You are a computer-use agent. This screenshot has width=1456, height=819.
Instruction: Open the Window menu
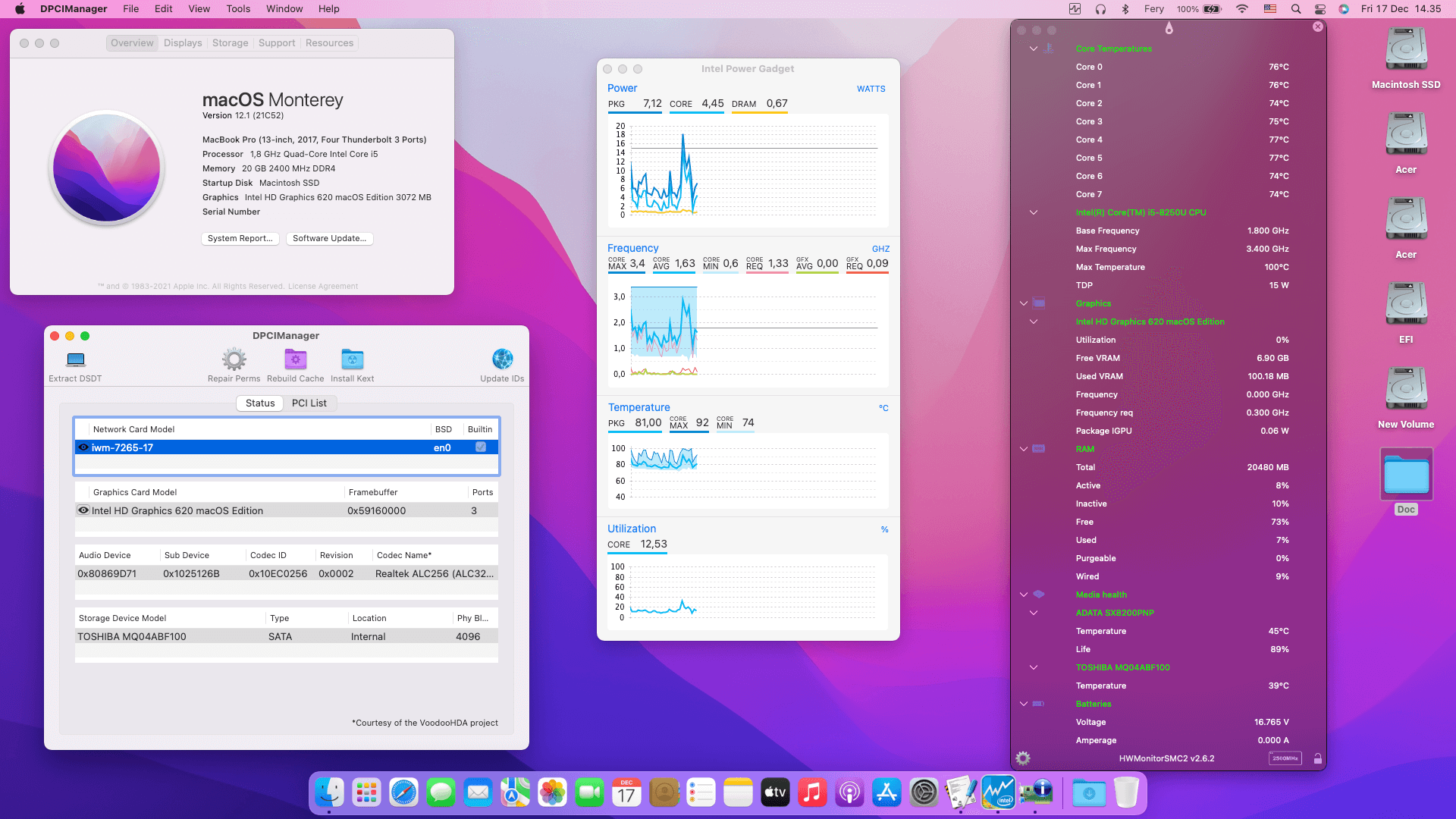click(x=284, y=9)
